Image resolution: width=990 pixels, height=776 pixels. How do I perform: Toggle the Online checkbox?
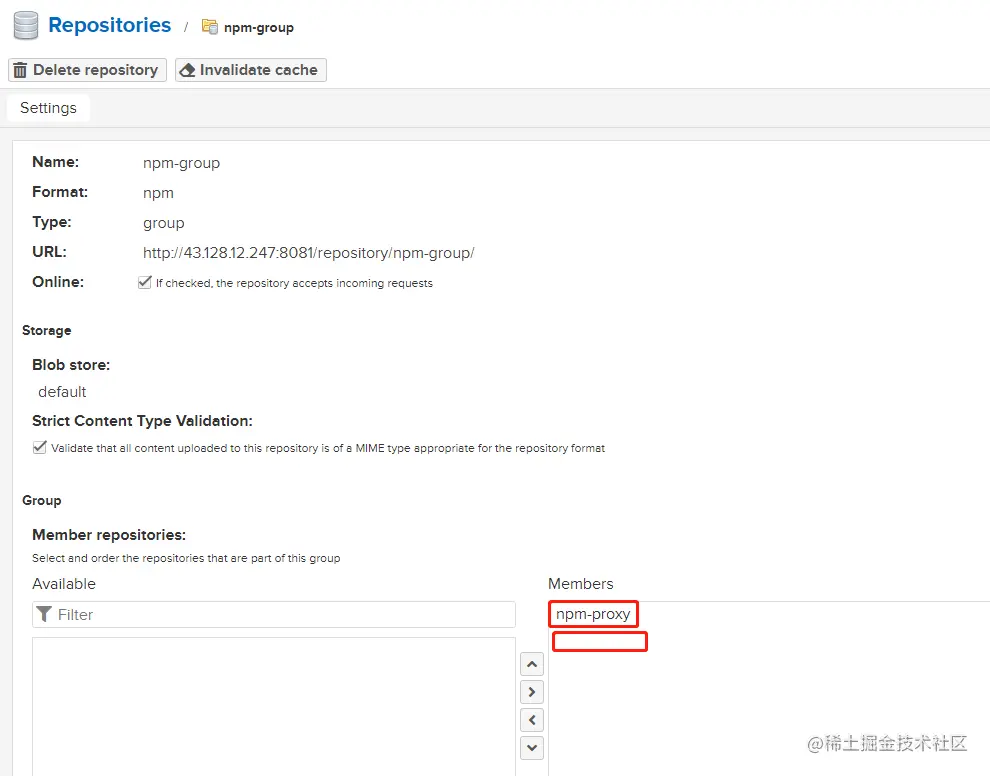click(145, 282)
